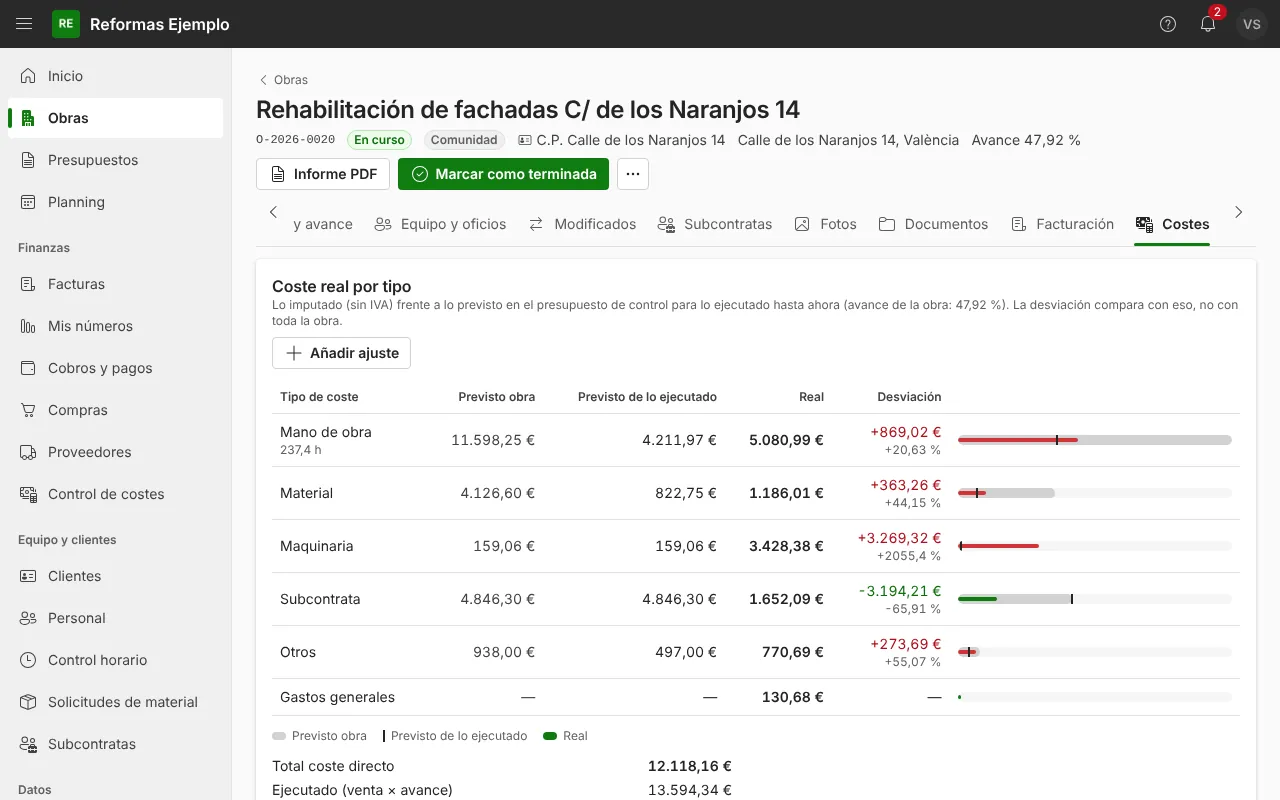Go back to Obras breadcrumb
This screenshot has width=1280, height=800.
point(283,80)
